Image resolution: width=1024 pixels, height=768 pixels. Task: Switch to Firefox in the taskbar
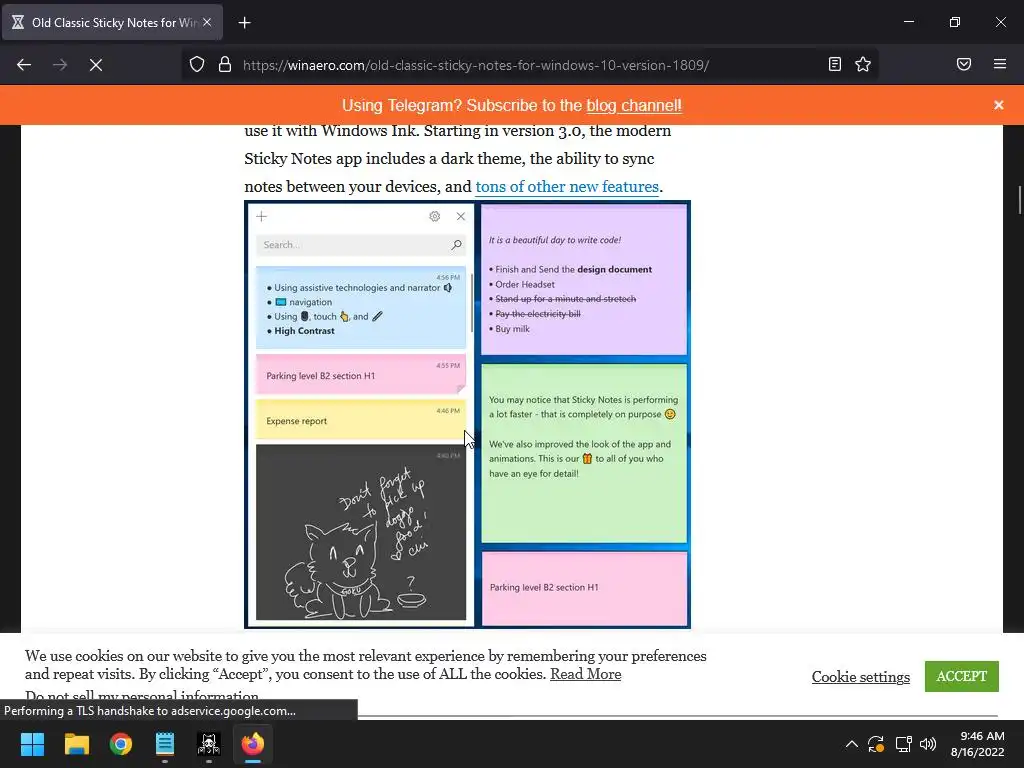pos(253,744)
